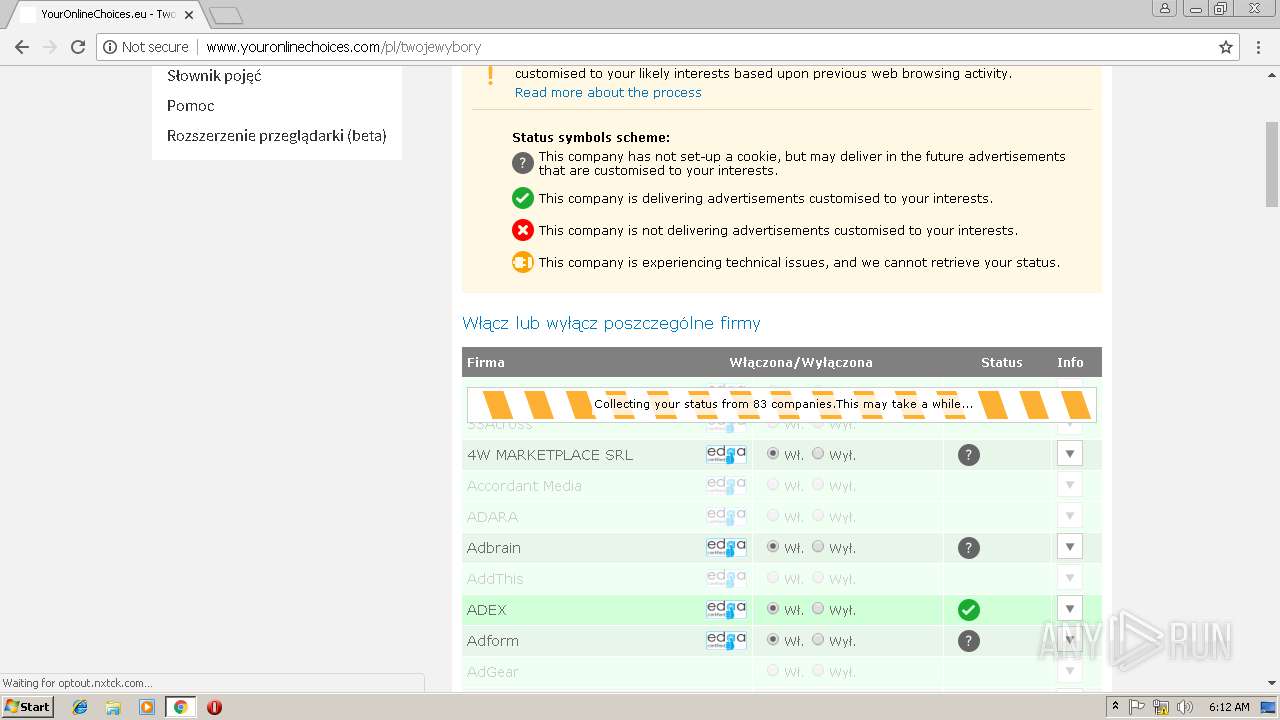Click the red X symbol in the legend
Viewport: 1280px width, 720px height.
pos(523,230)
